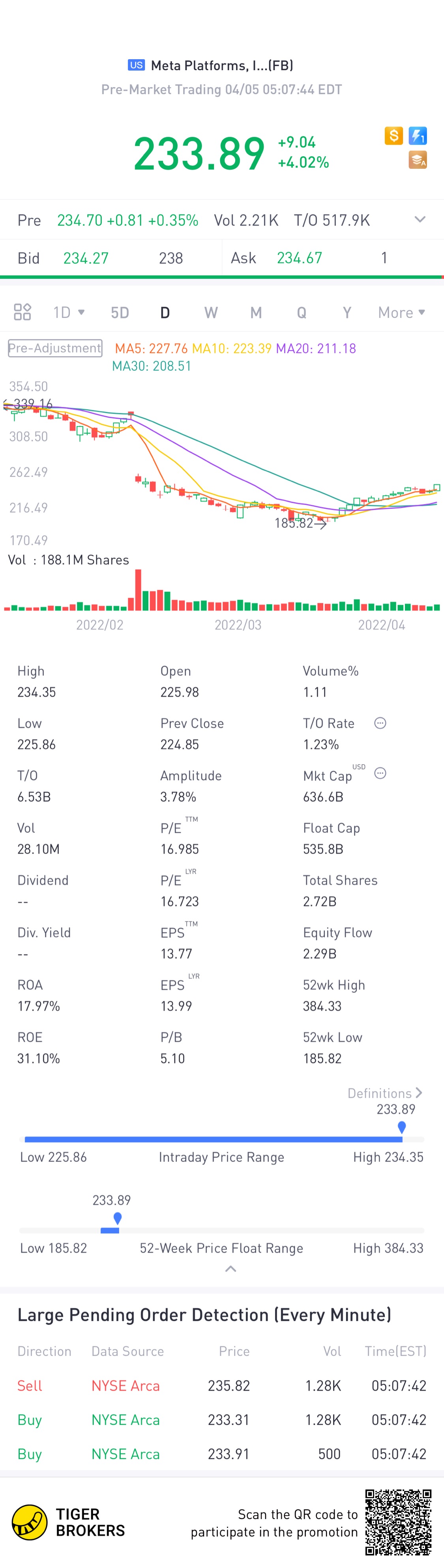Open the More timeframes dropdown
The width and height of the screenshot is (444, 1568).
(401, 312)
